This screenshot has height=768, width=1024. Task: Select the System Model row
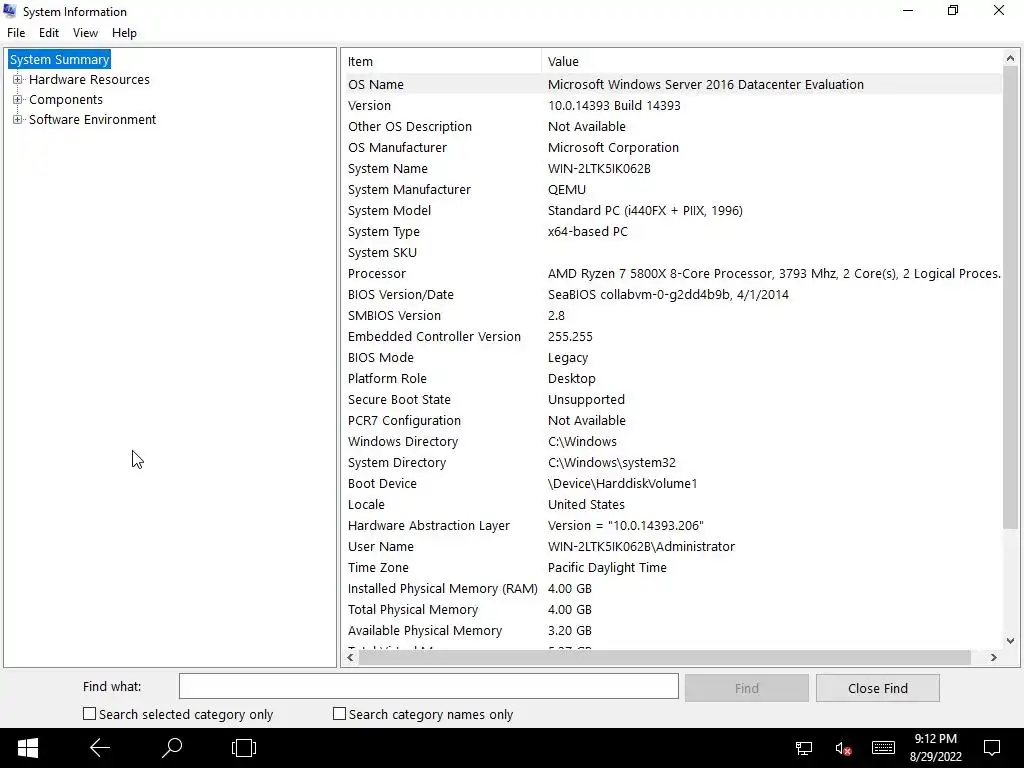(673, 210)
